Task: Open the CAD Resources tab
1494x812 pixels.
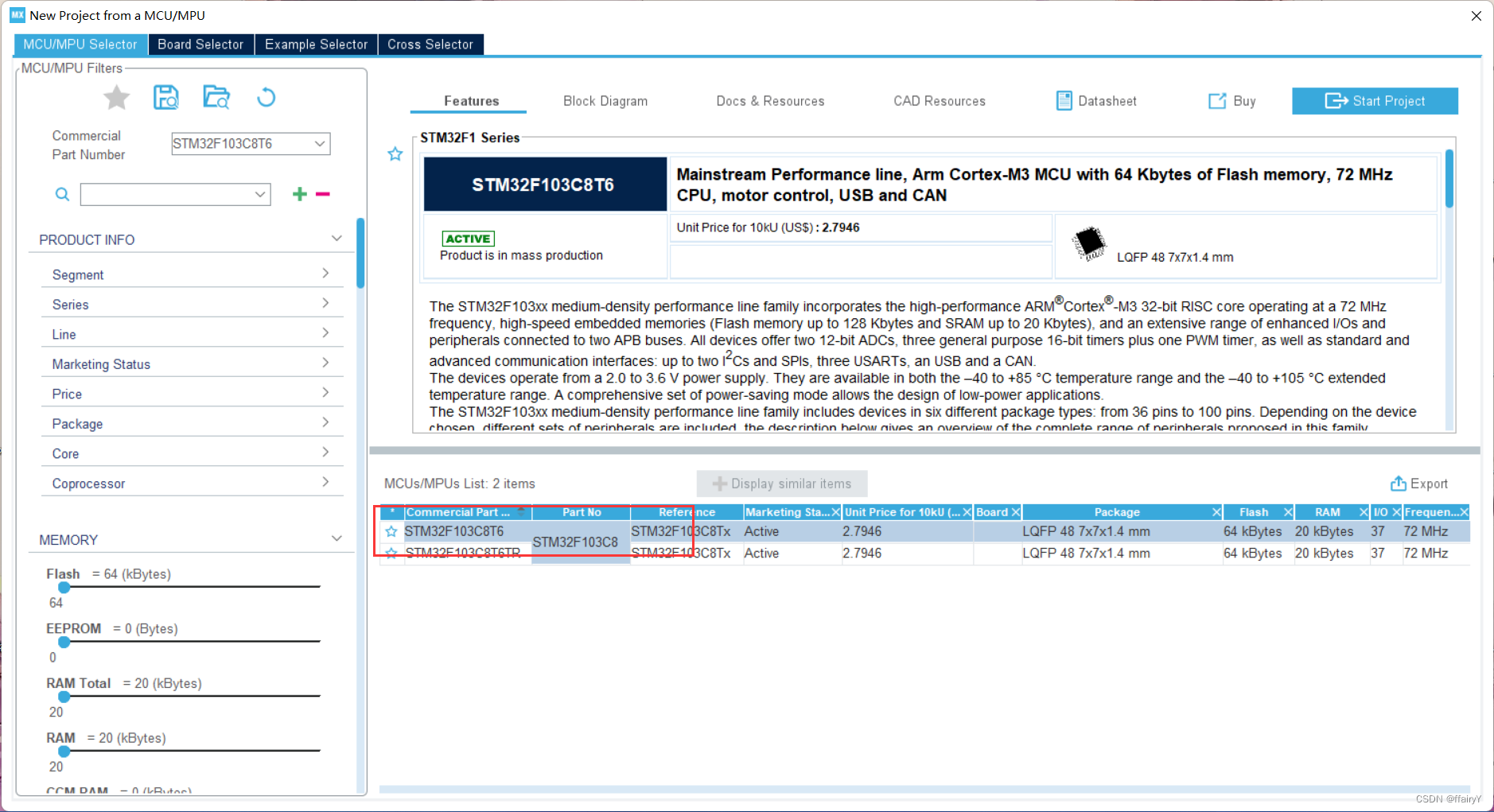Action: pyautogui.click(x=940, y=101)
